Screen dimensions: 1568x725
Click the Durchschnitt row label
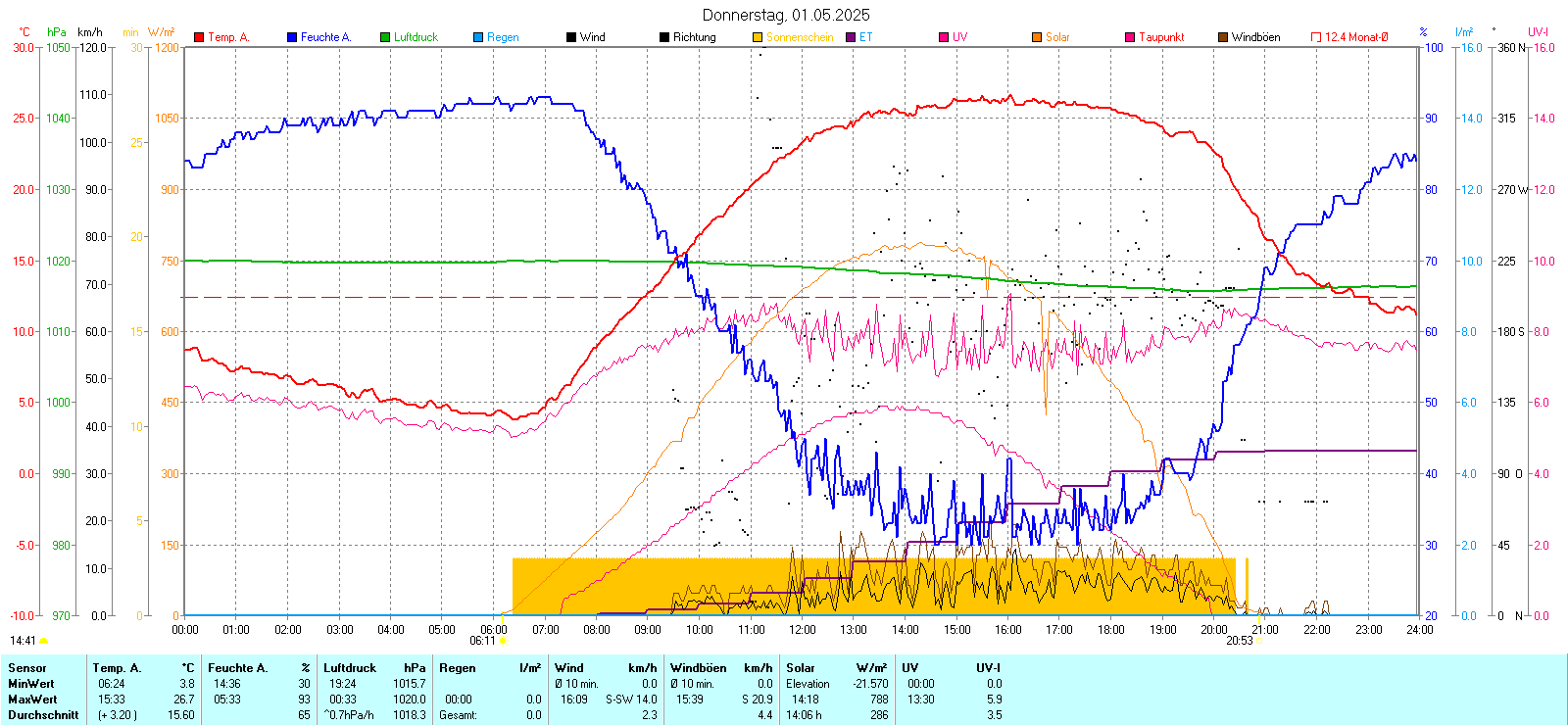point(43,715)
